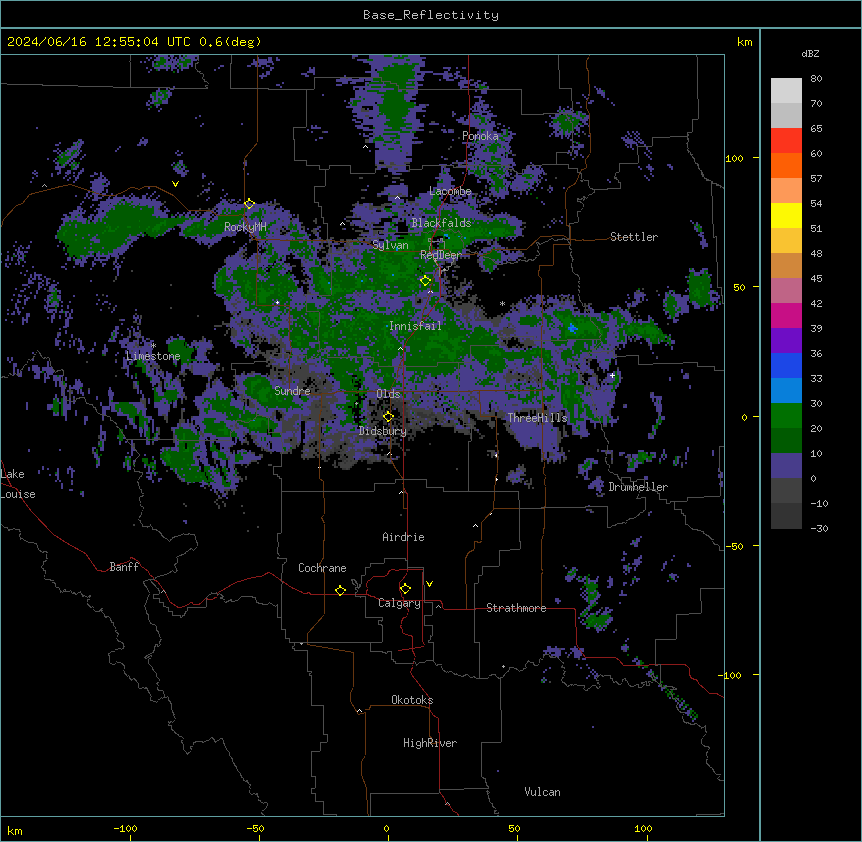The height and width of the screenshot is (842, 862).
Task: Click the Sylvan label
Action: (390, 245)
